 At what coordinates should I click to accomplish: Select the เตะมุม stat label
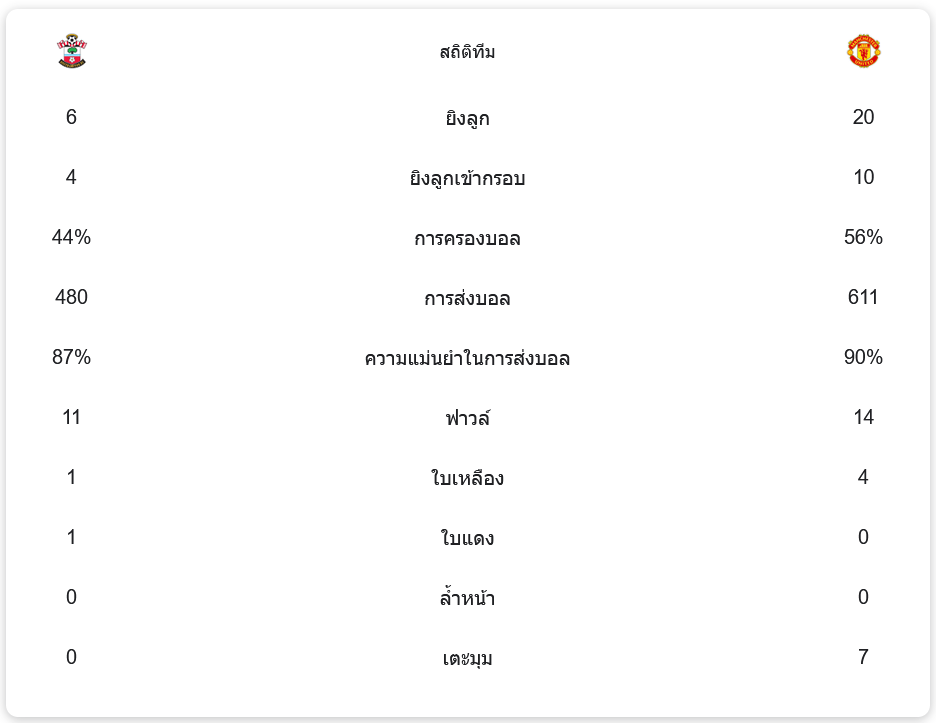[467, 659]
